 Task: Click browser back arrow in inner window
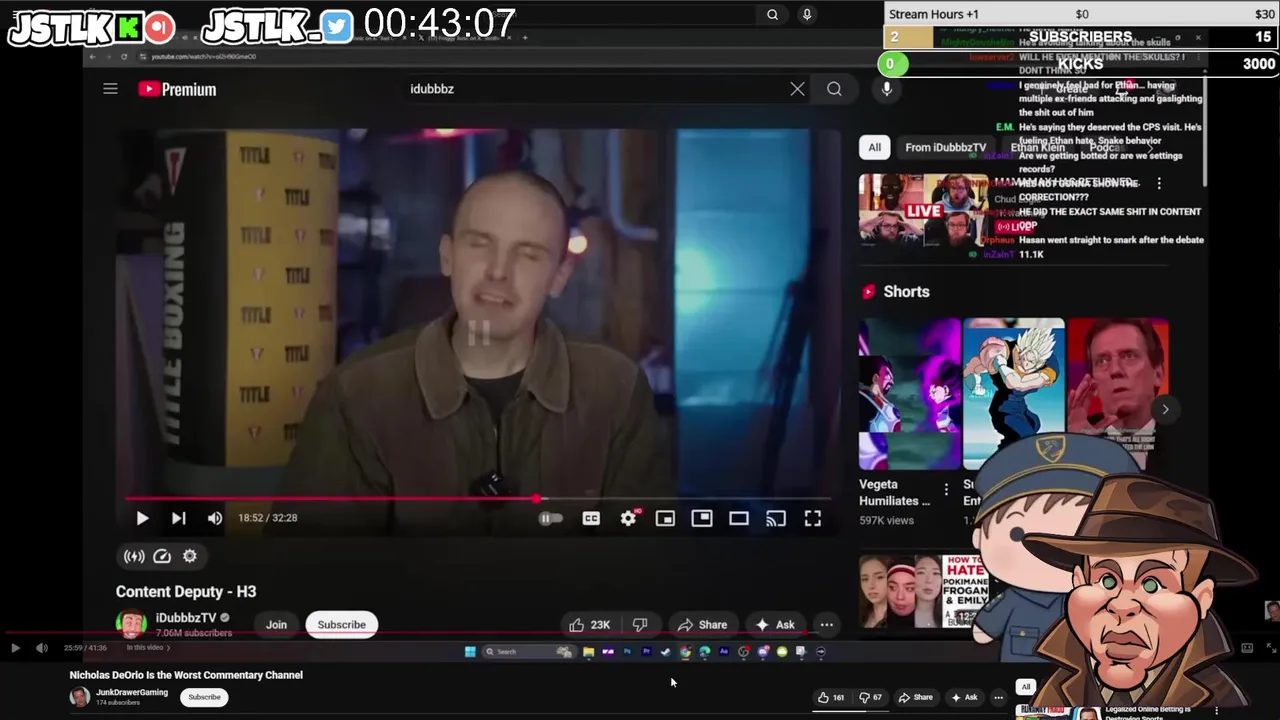[x=92, y=57]
